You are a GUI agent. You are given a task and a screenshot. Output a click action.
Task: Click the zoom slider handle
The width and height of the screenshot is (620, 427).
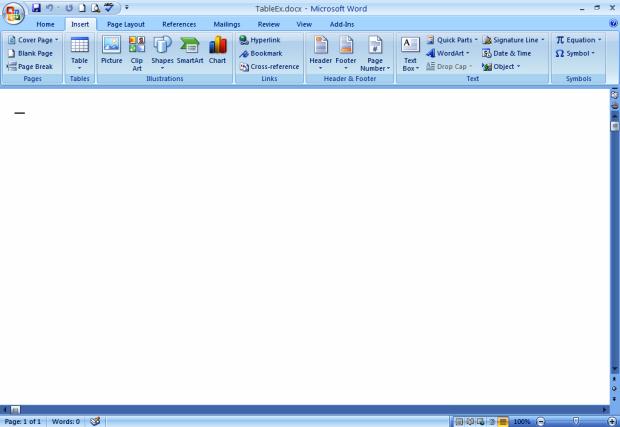click(x=575, y=422)
